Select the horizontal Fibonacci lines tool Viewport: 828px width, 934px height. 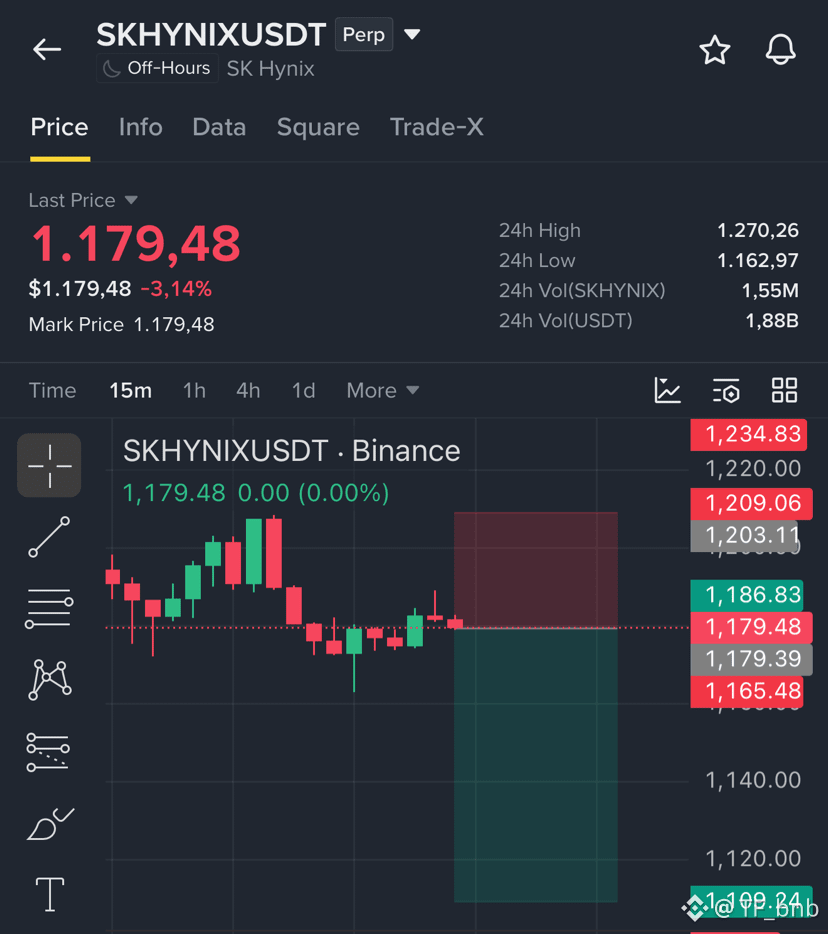tap(49, 608)
